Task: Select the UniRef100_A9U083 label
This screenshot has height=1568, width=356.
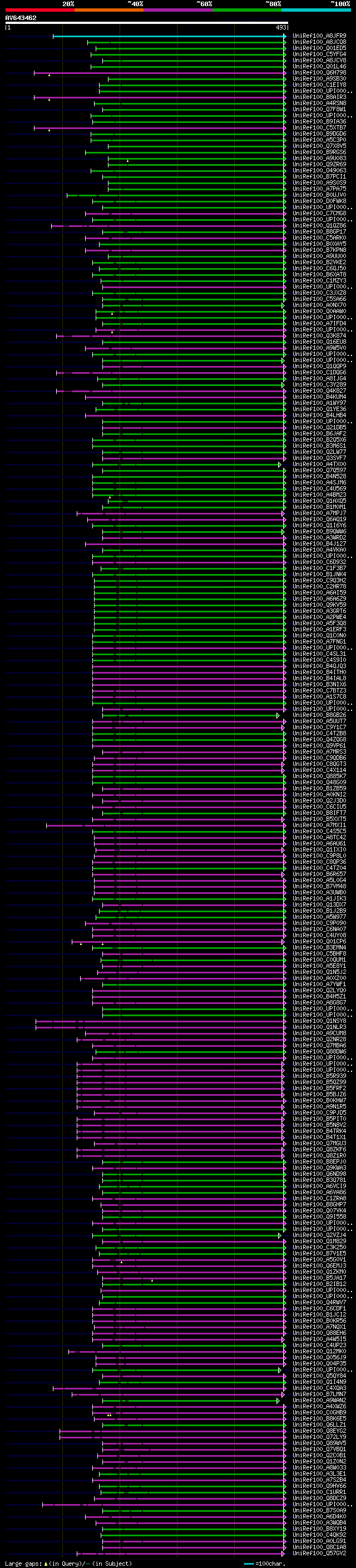Action: tap(319, 159)
